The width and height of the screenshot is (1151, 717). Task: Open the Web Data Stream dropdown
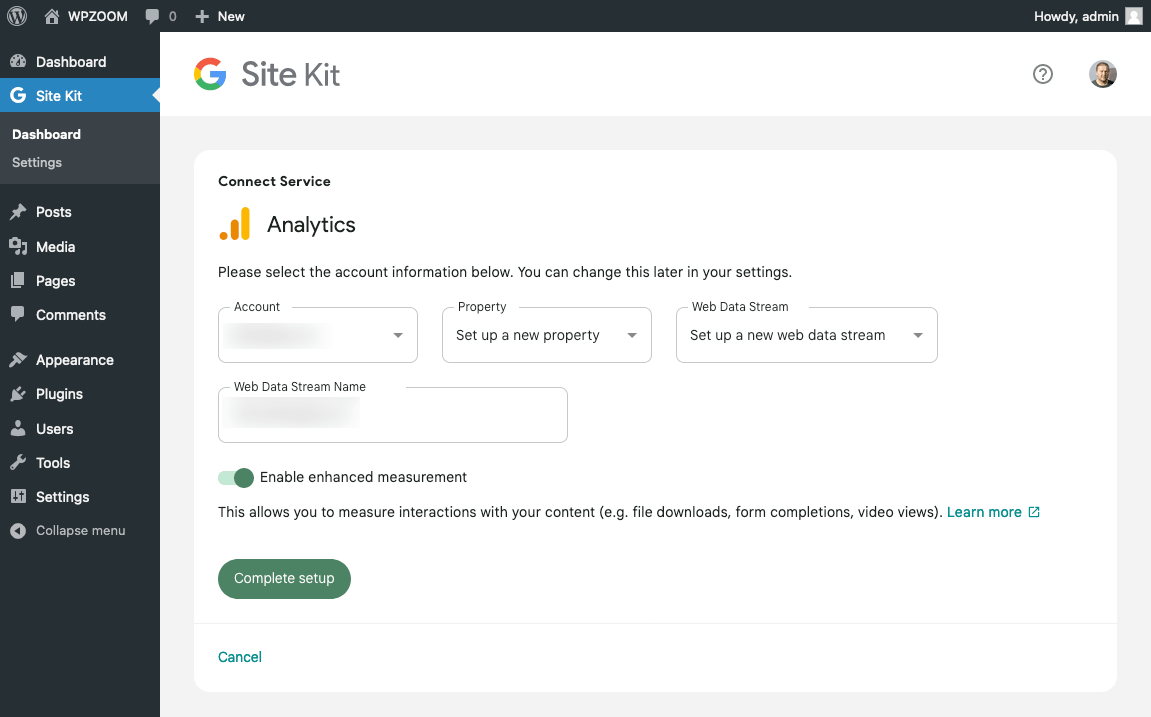point(807,335)
